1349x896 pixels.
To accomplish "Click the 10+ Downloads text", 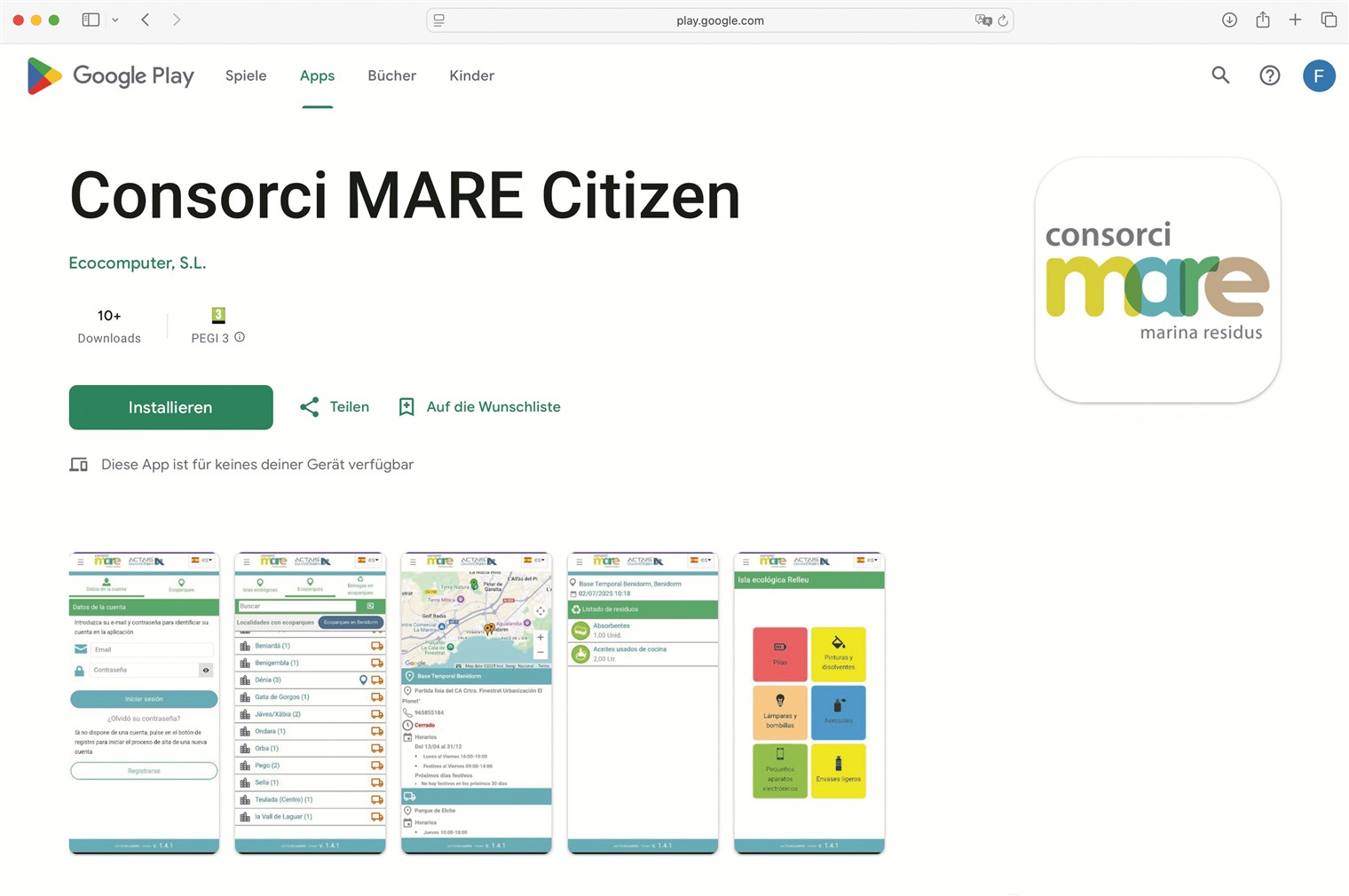I will pyautogui.click(x=109, y=326).
